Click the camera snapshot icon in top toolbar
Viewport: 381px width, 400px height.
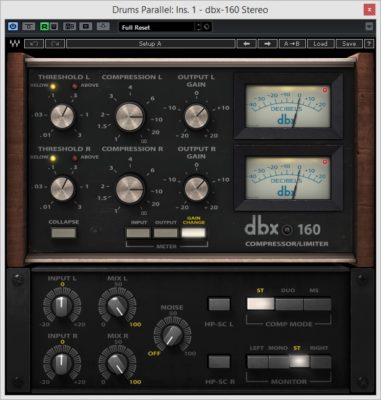[103, 26]
